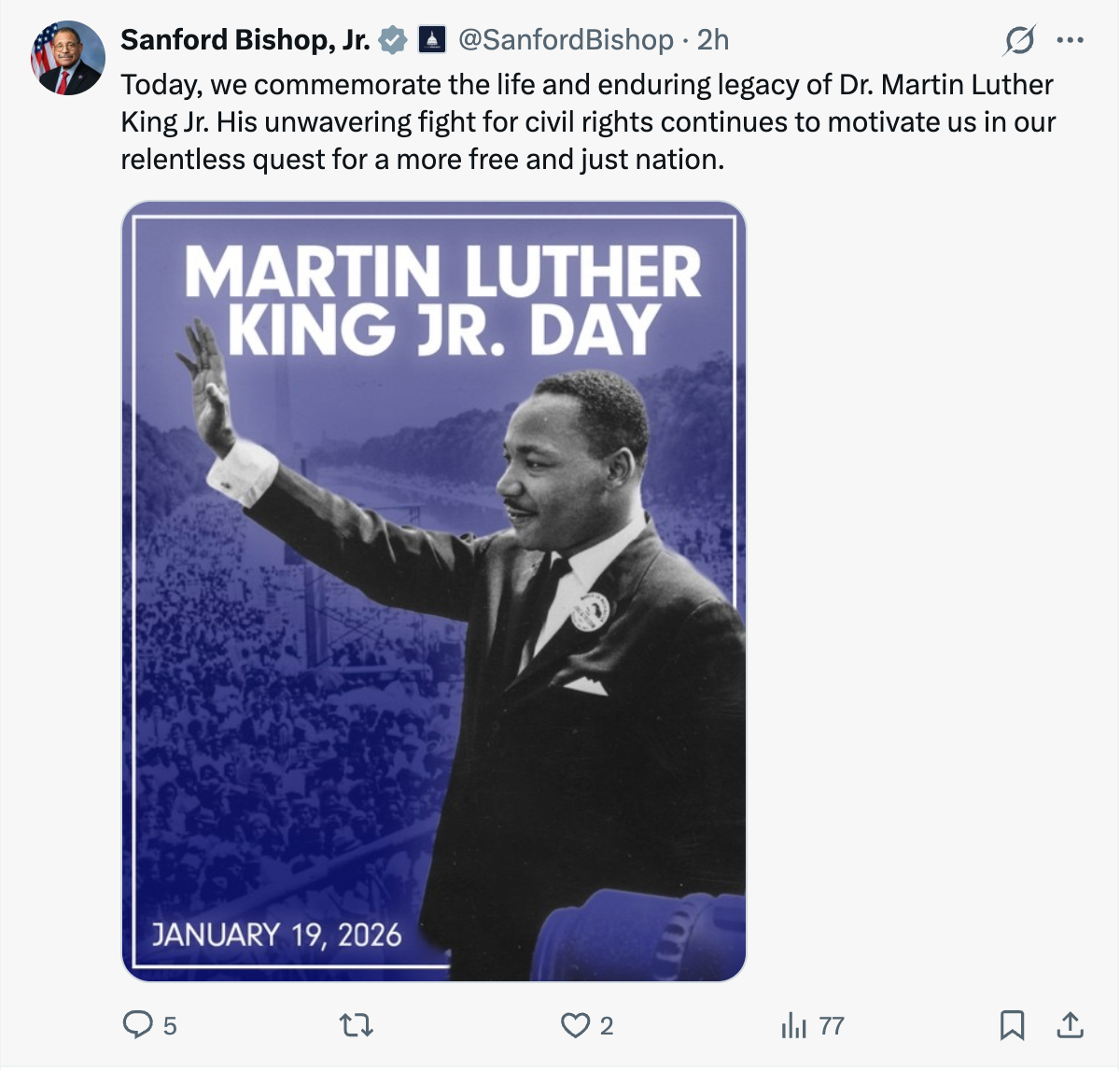The height and width of the screenshot is (1070, 1120).
Task: Repost this Martin Luther King tweet
Action: 356,1026
